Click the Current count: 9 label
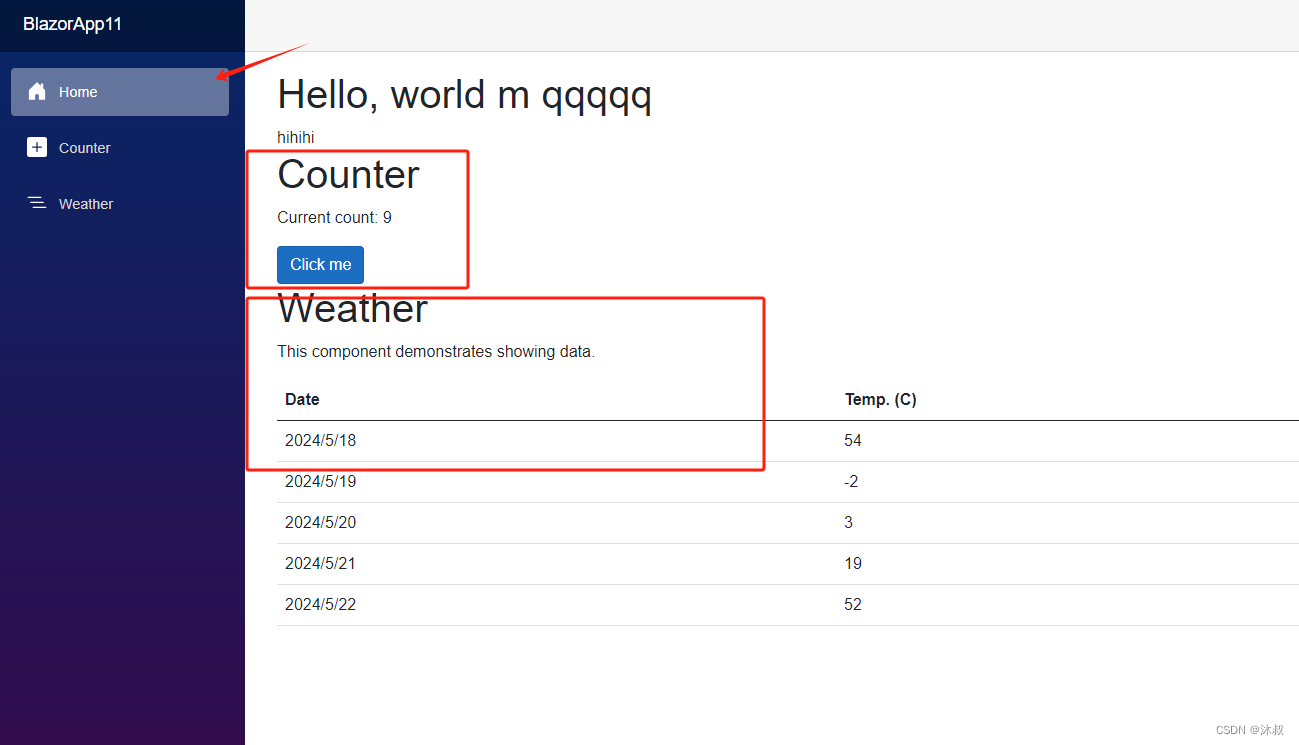1299x745 pixels. click(x=334, y=217)
